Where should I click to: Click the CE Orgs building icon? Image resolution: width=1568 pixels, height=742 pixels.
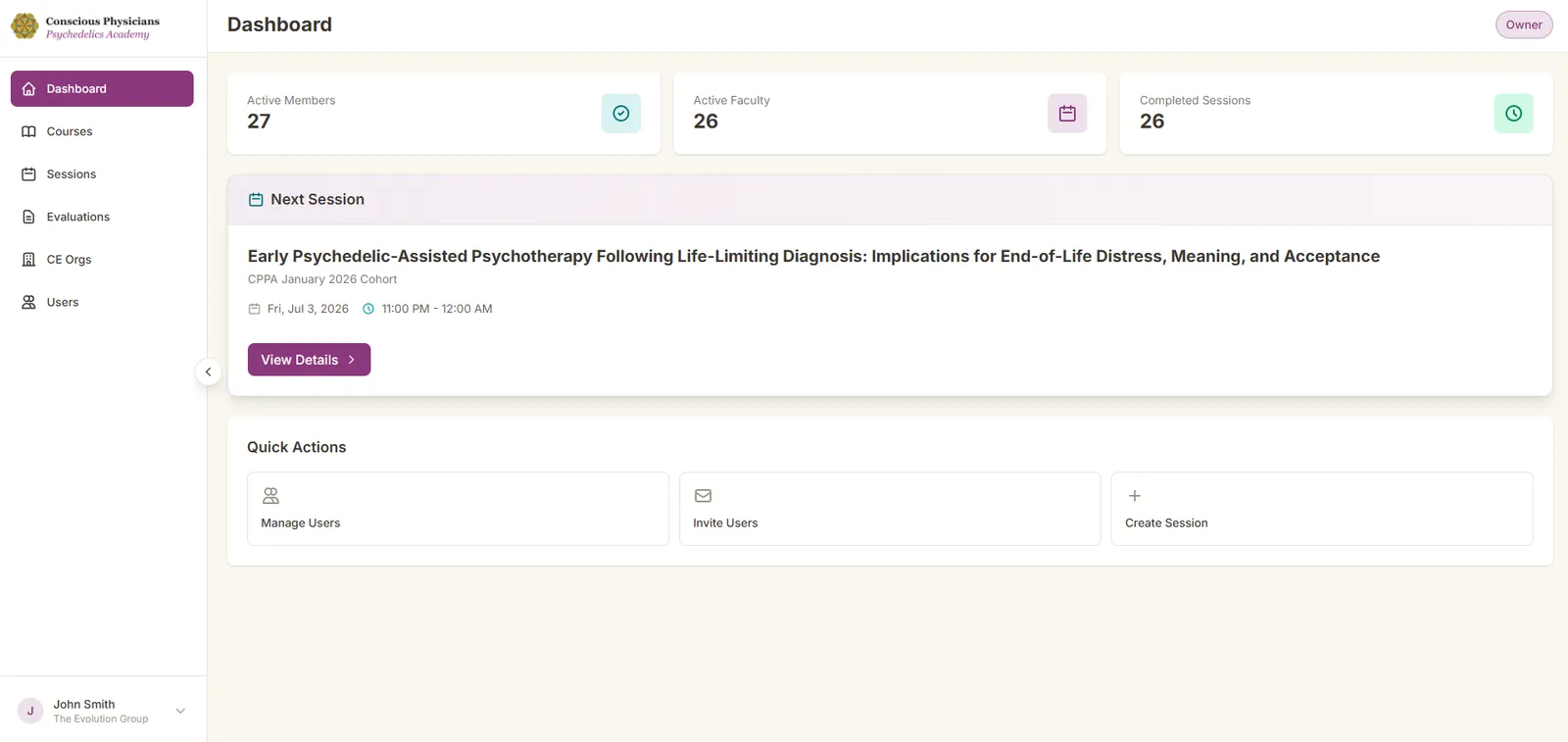tap(28, 260)
